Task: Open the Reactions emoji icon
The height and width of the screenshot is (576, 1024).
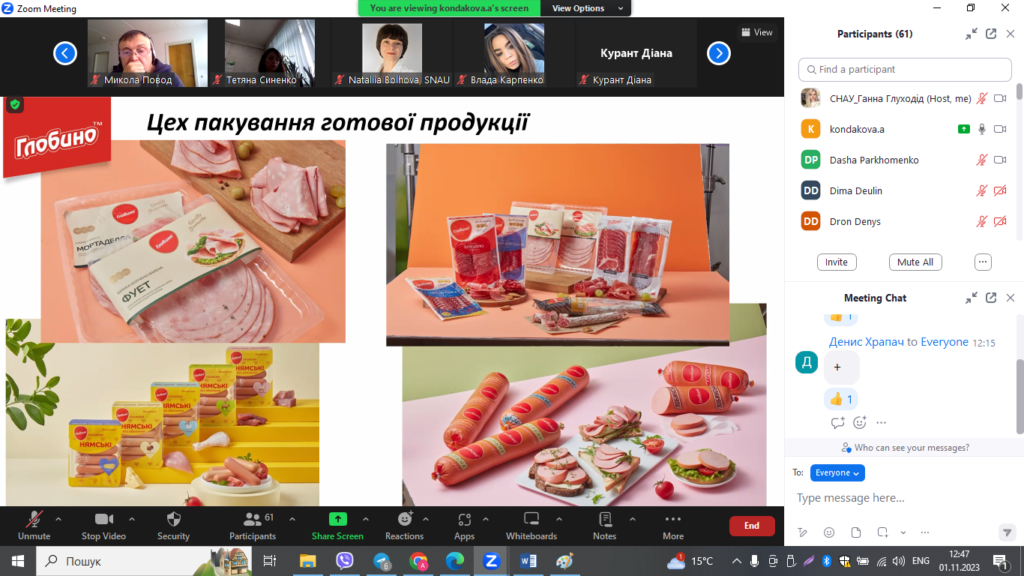Action: [x=404, y=520]
